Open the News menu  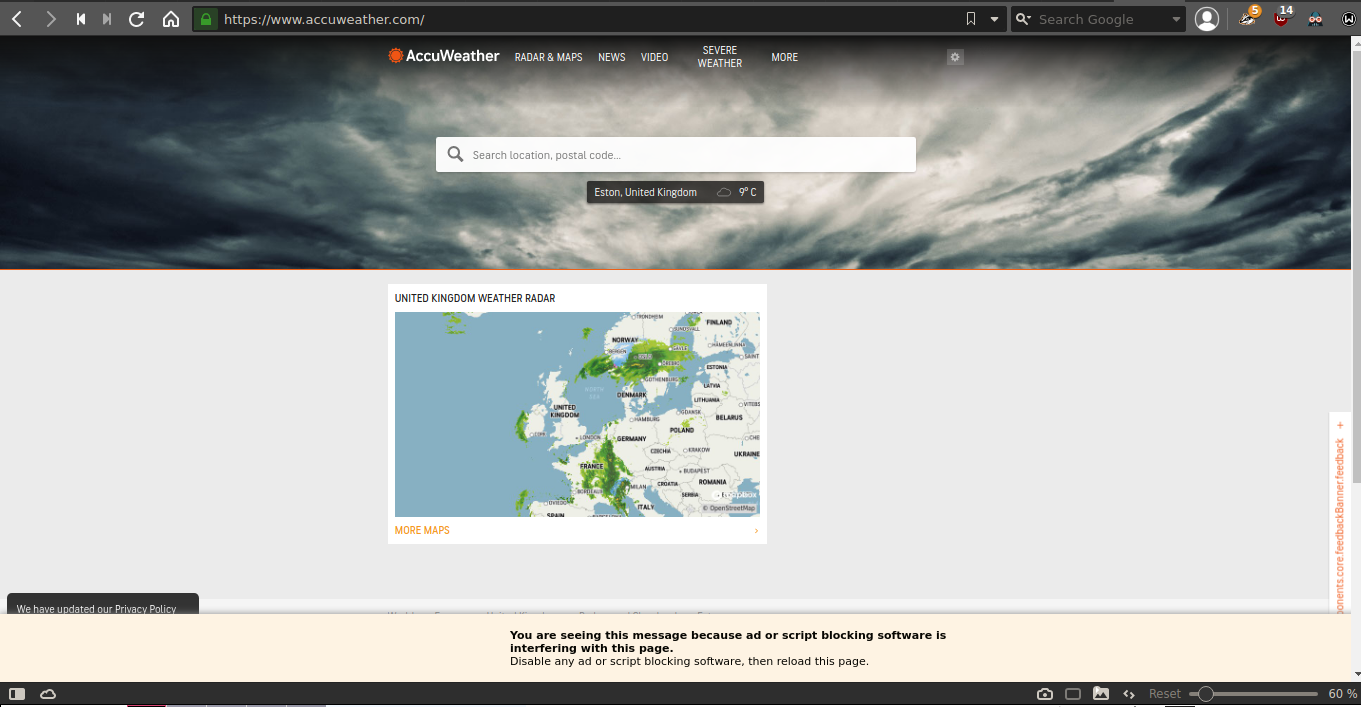612,58
